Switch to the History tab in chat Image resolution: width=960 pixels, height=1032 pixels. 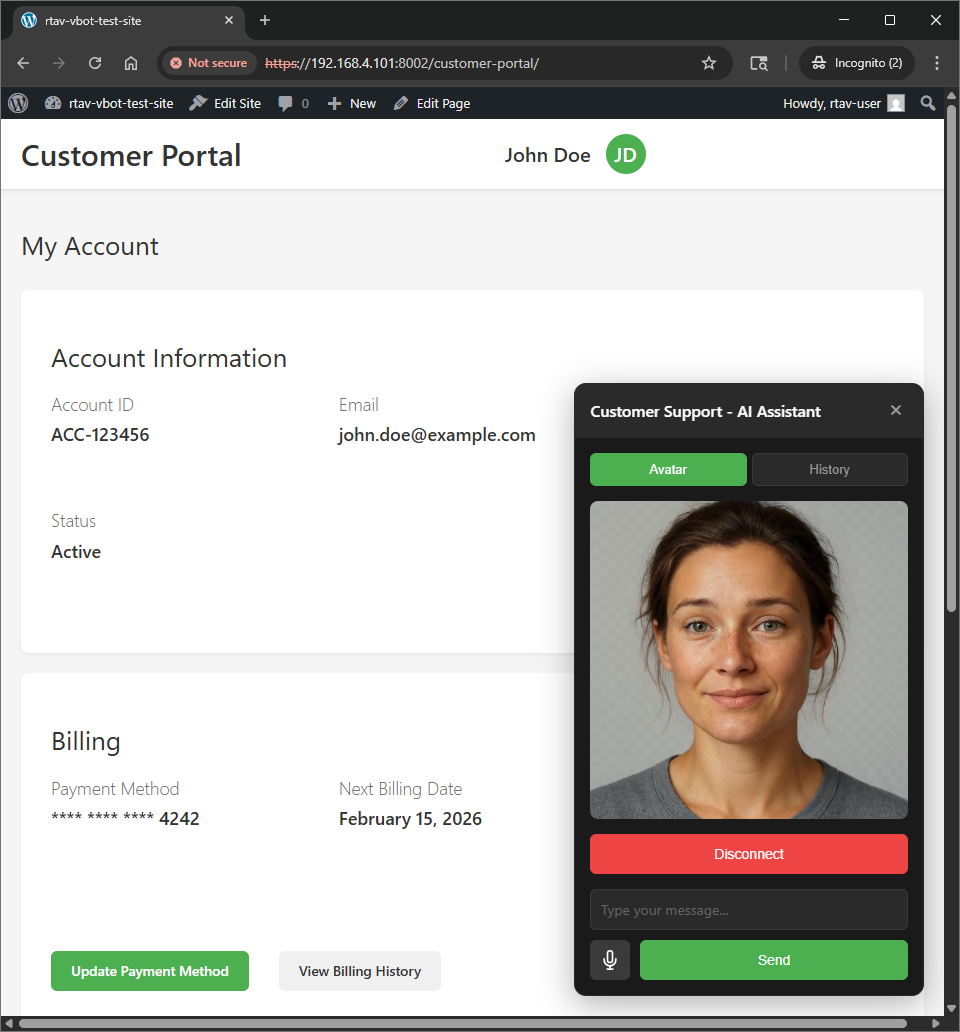(x=829, y=469)
